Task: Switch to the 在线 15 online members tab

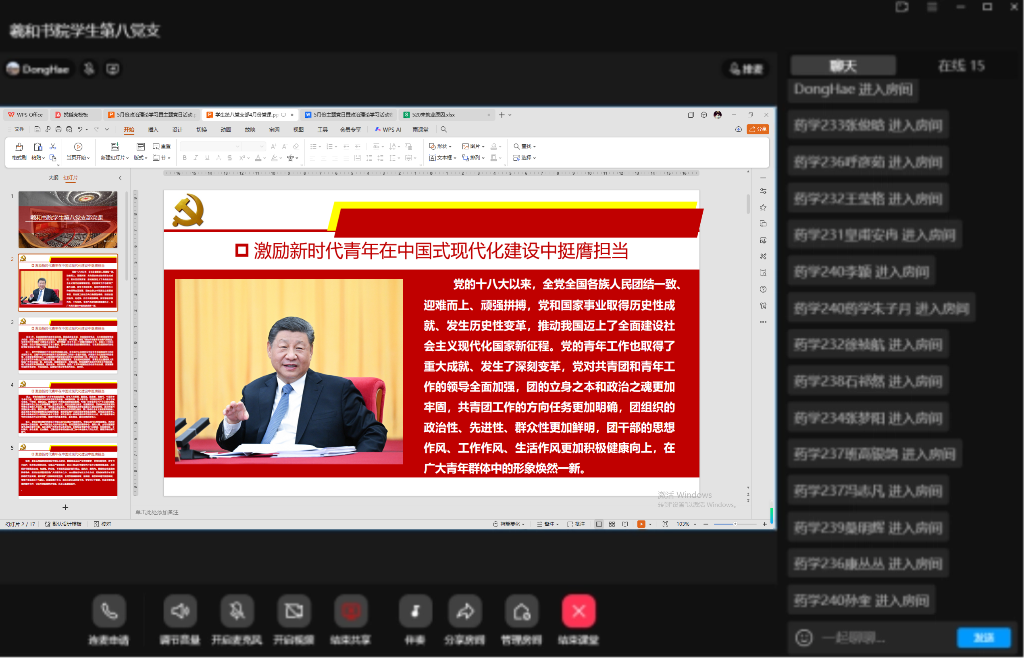Action: 960,66
